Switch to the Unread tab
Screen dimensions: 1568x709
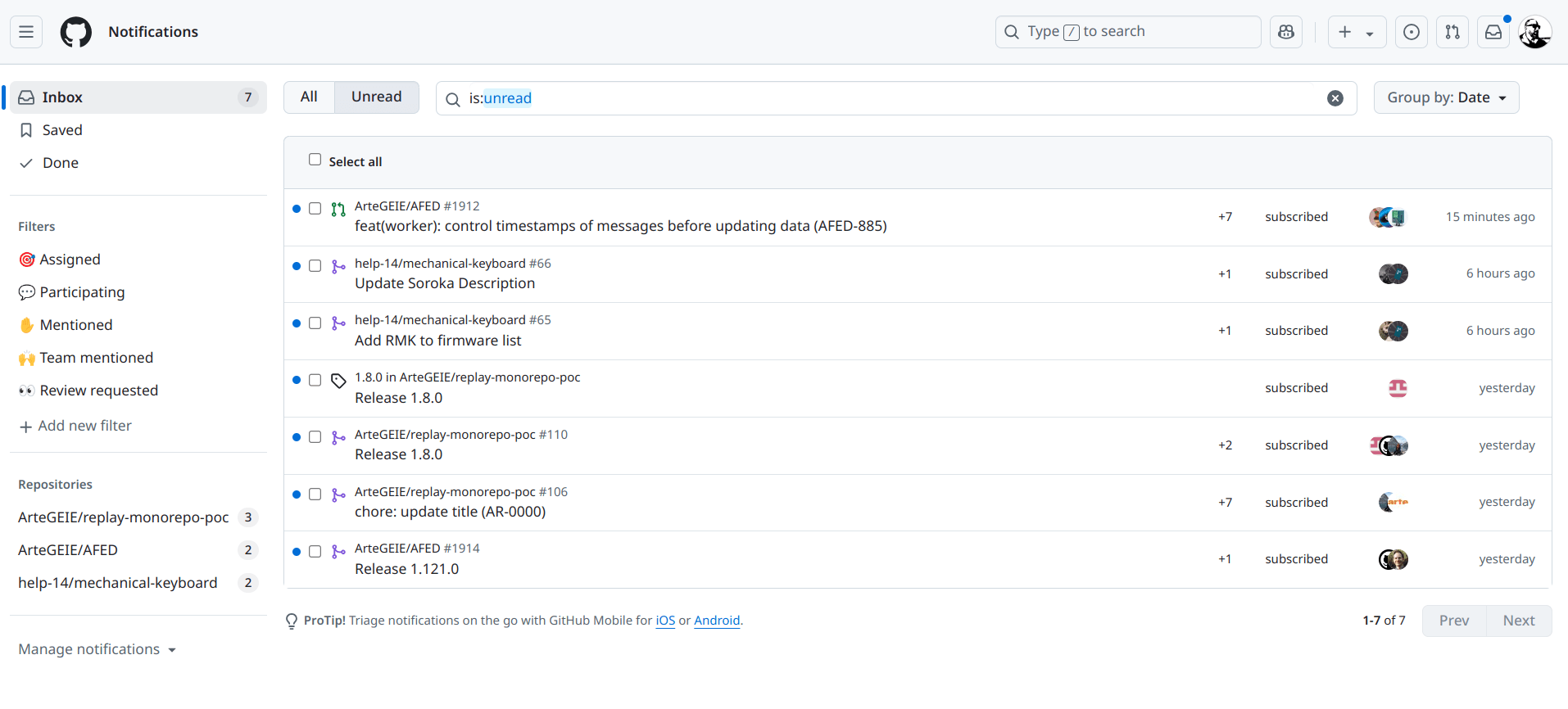click(377, 97)
